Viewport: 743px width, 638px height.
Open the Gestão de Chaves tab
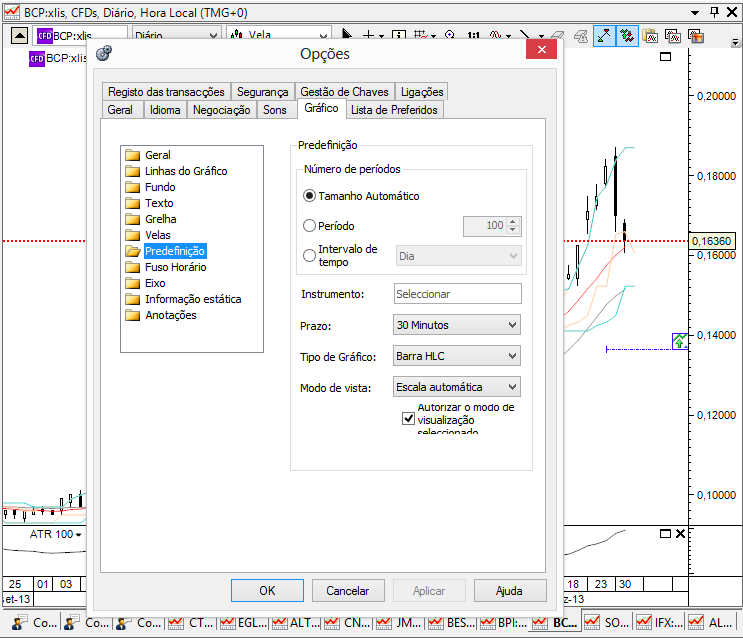[x=344, y=91]
